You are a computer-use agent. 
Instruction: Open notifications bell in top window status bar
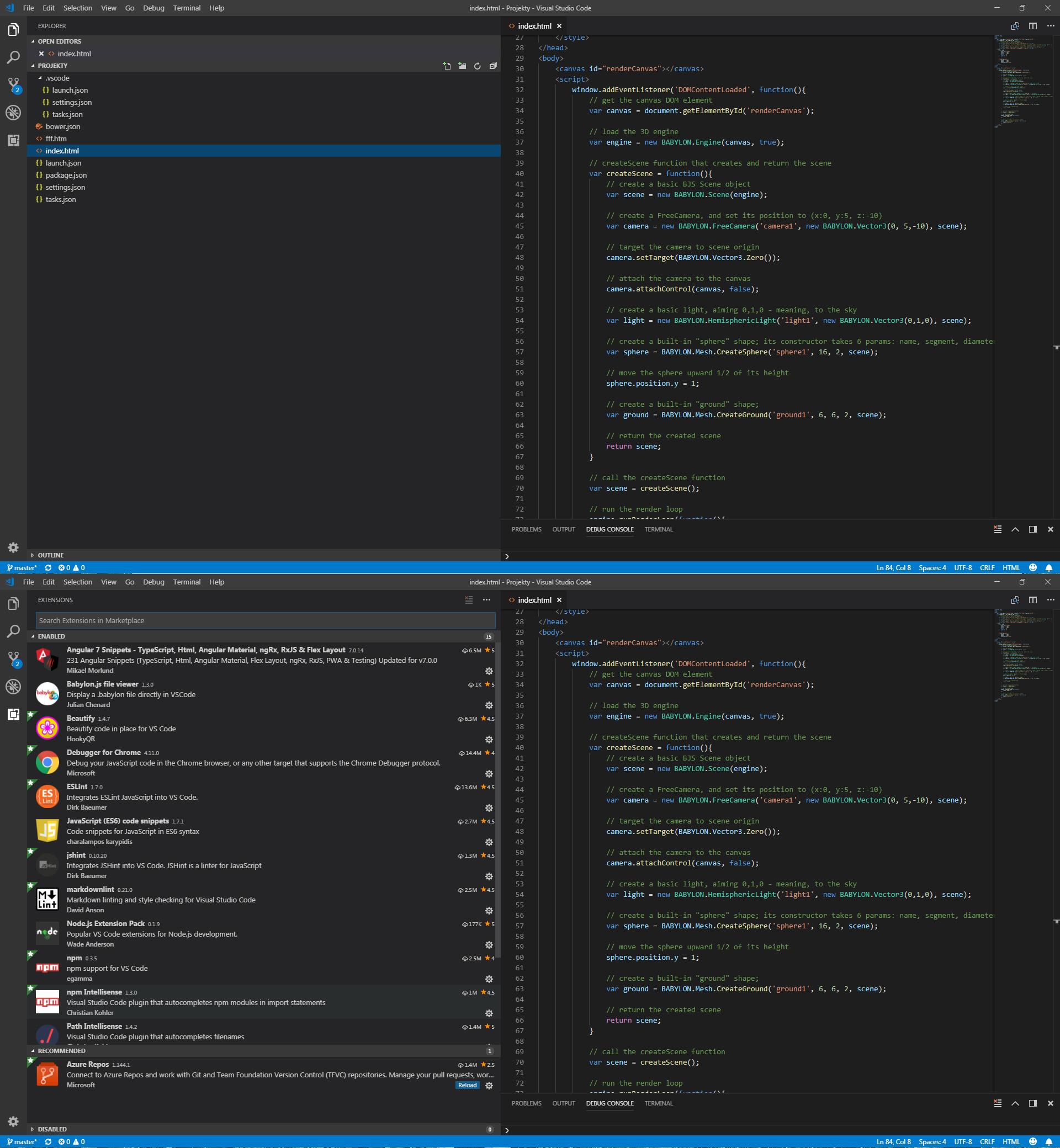[1048, 568]
